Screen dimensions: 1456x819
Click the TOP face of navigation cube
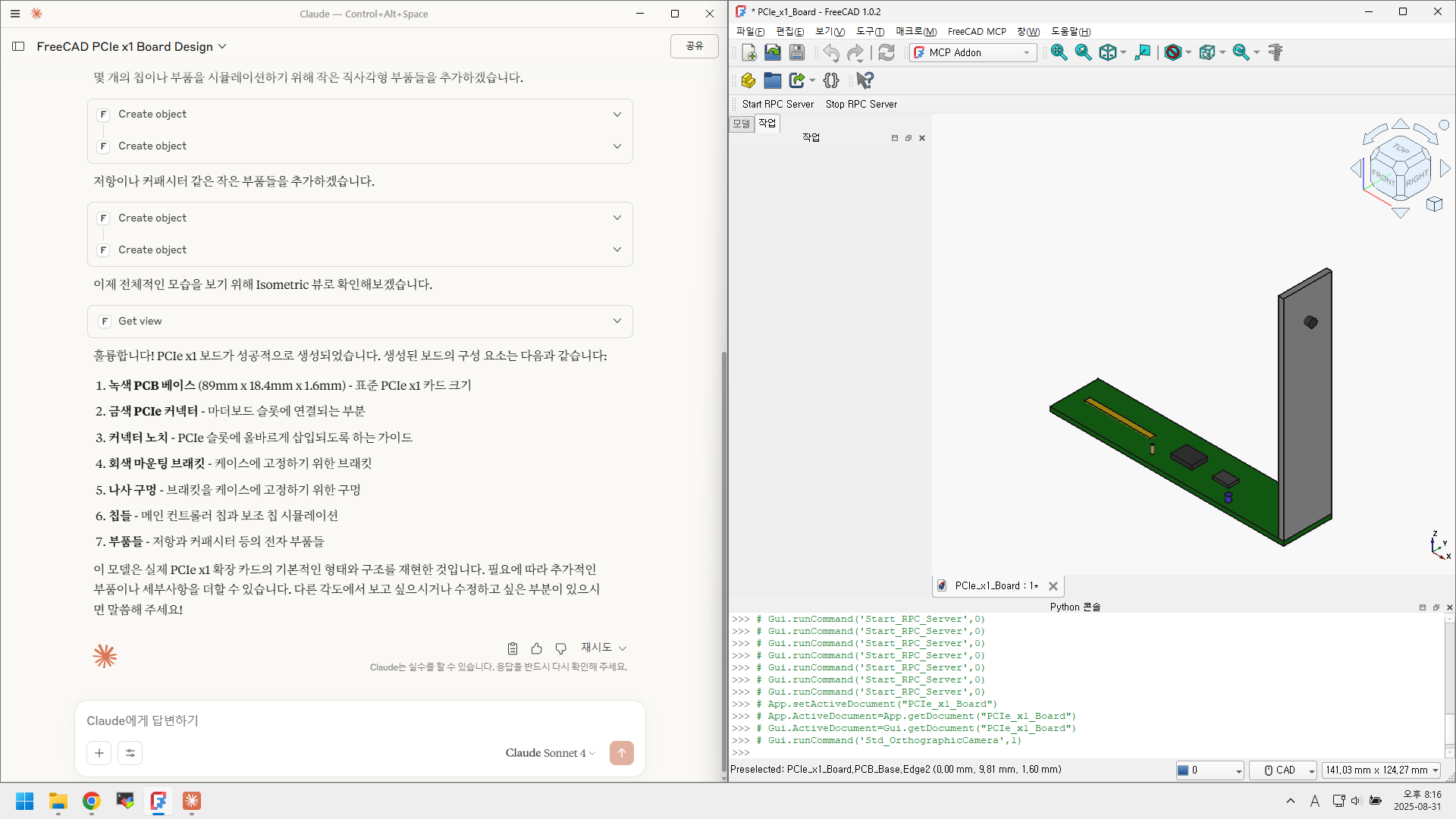pyautogui.click(x=1401, y=149)
